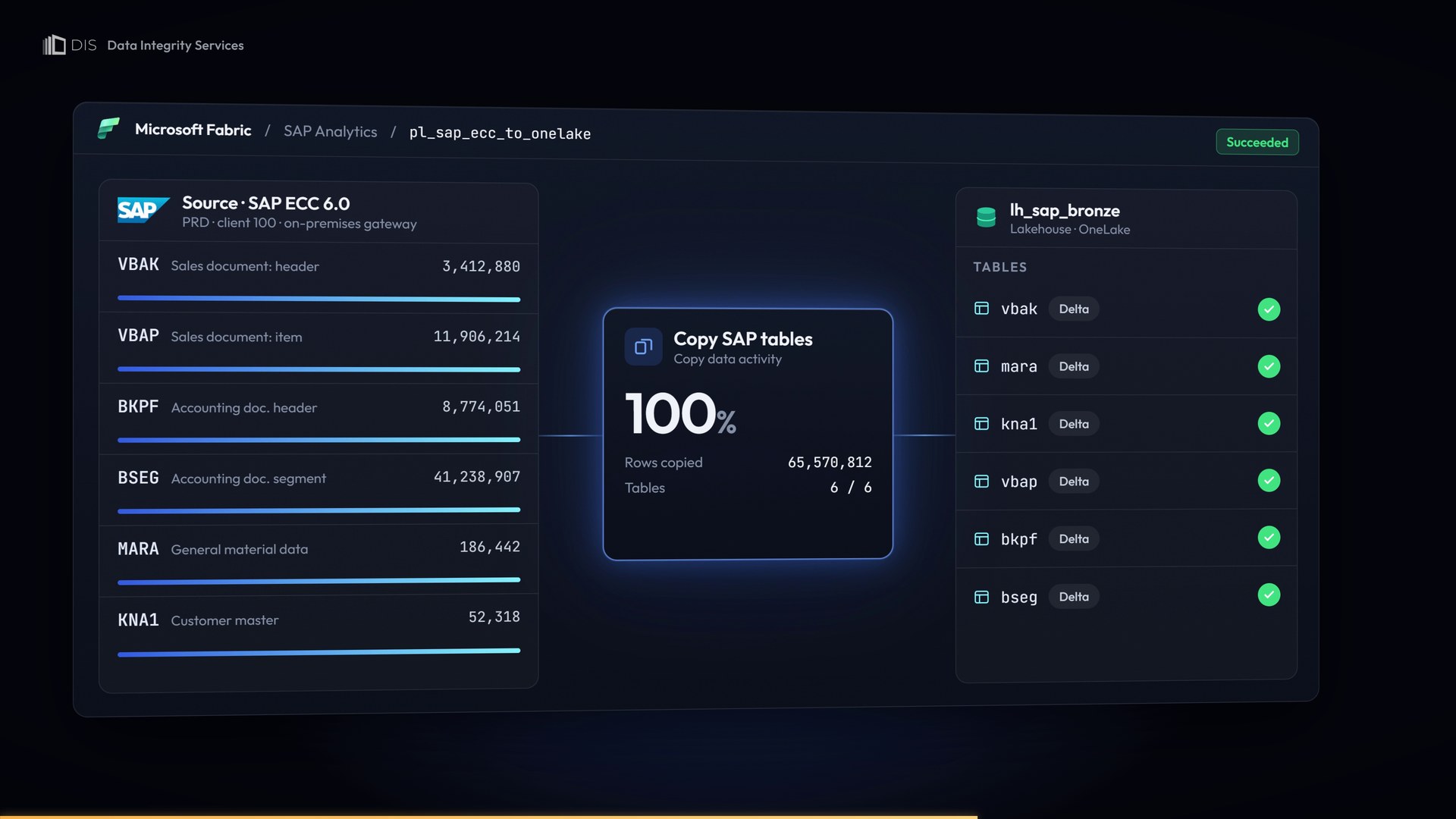The width and height of the screenshot is (1456, 819).
Task: Select the VBAP Sales document item row
Action: click(x=318, y=348)
